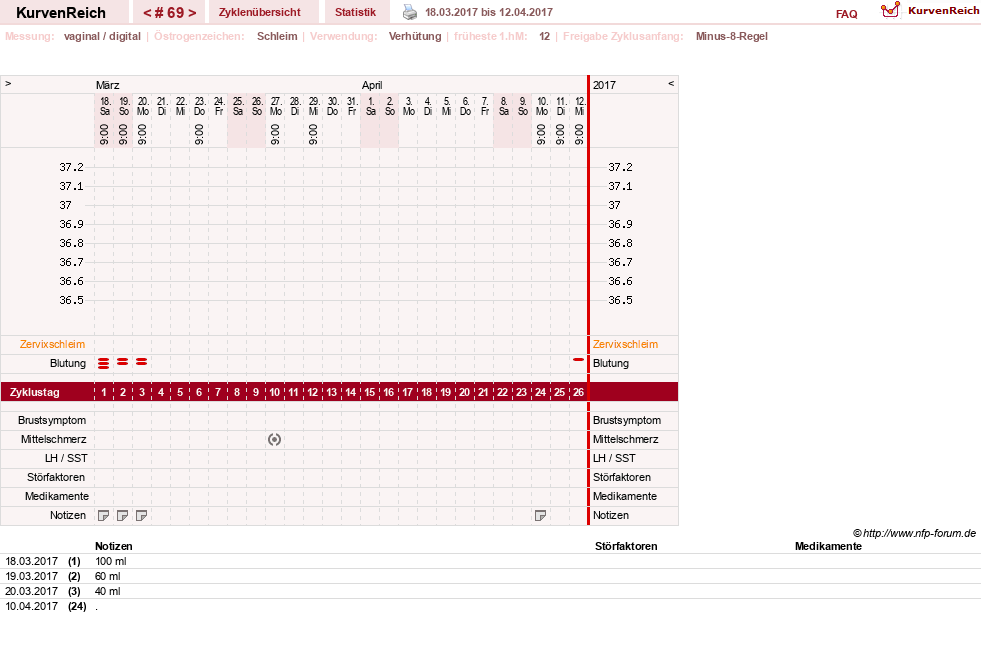Image resolution: width=981 pixels, height=645 pixels.
Task: Click the 'Minus-8-Regel' value
Action: (732, 36)
